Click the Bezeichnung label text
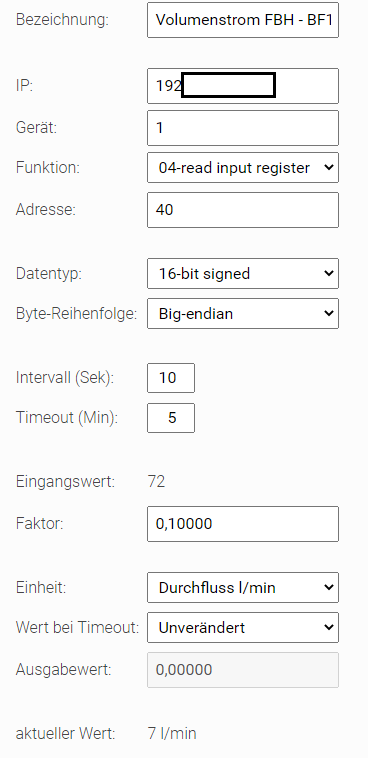 62,20
